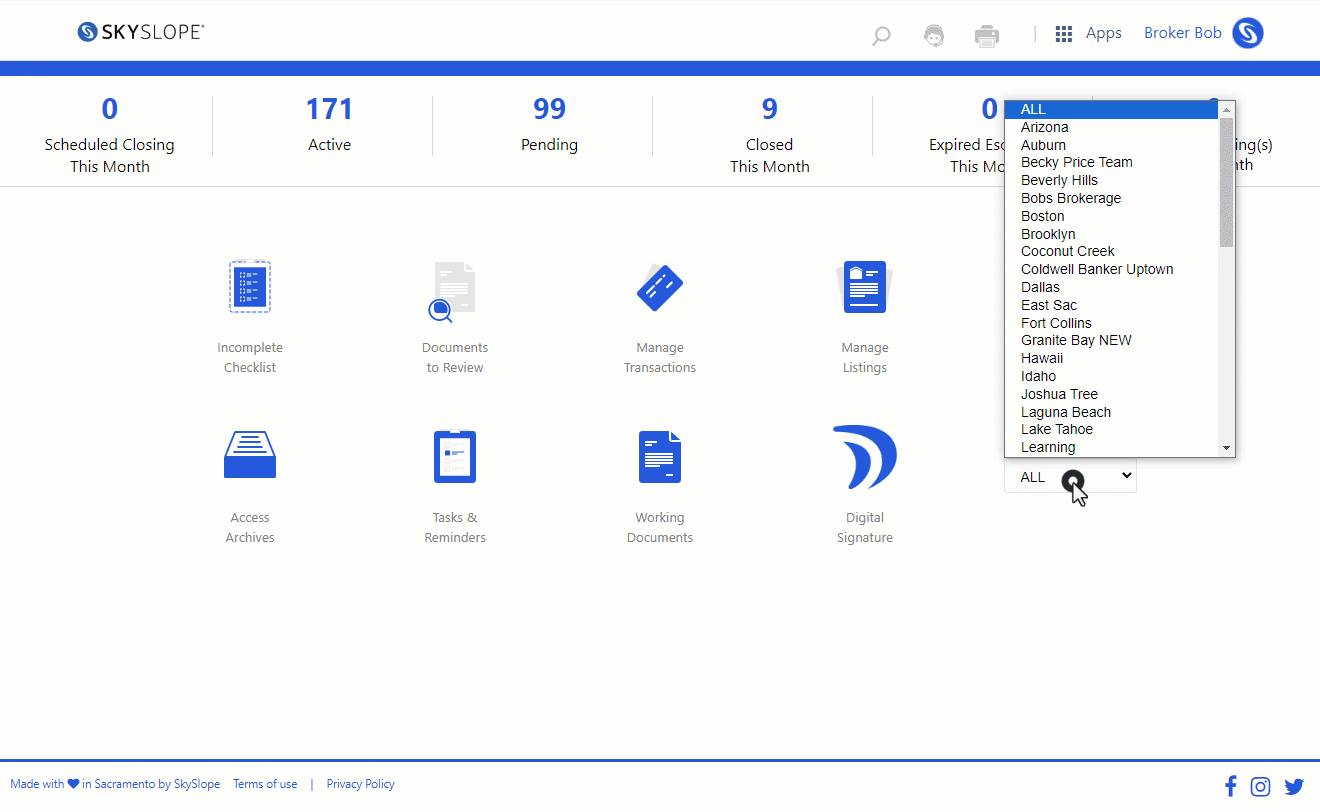Open Digital Signature icon
Image resolution: width=1320 pixels, height=812 pixels.
click(865, 457)
